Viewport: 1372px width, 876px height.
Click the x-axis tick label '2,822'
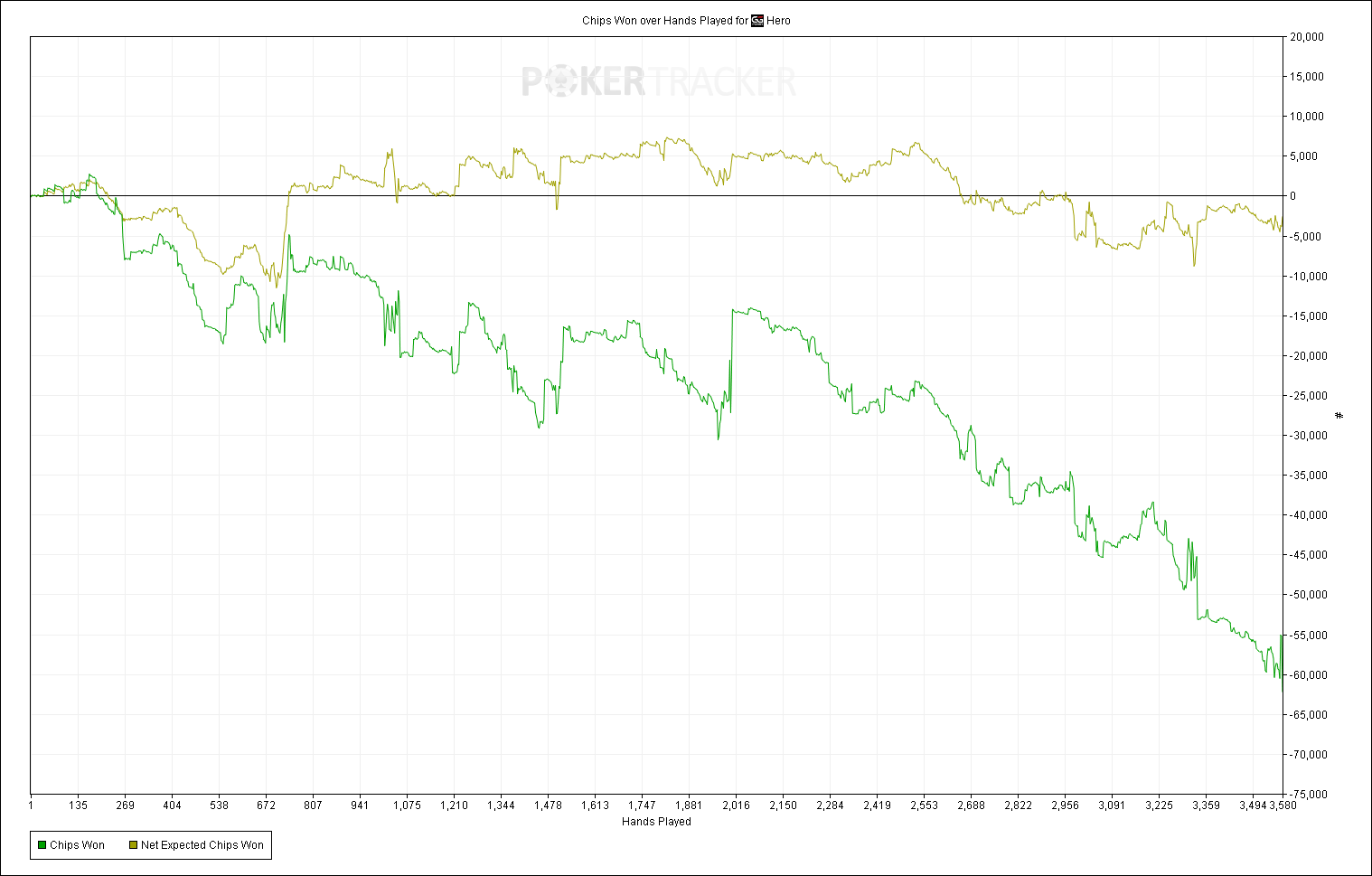coord(1018,805)
